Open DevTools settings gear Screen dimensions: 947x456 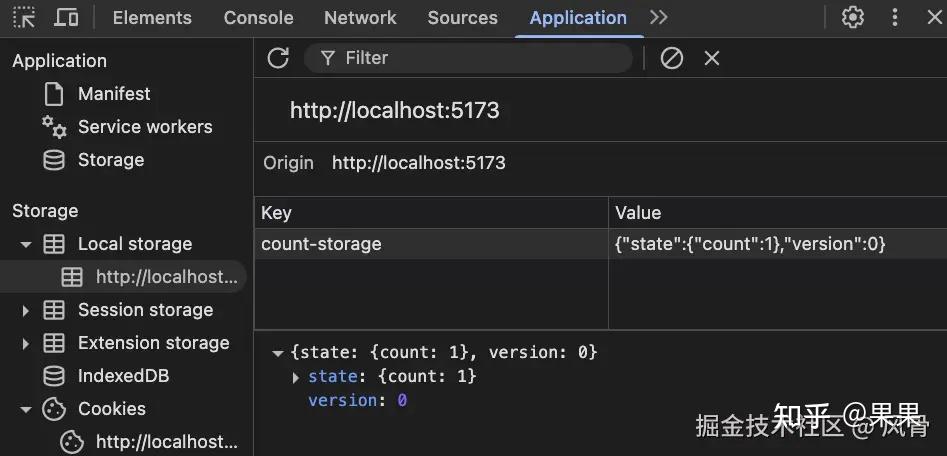click(853, 17)
